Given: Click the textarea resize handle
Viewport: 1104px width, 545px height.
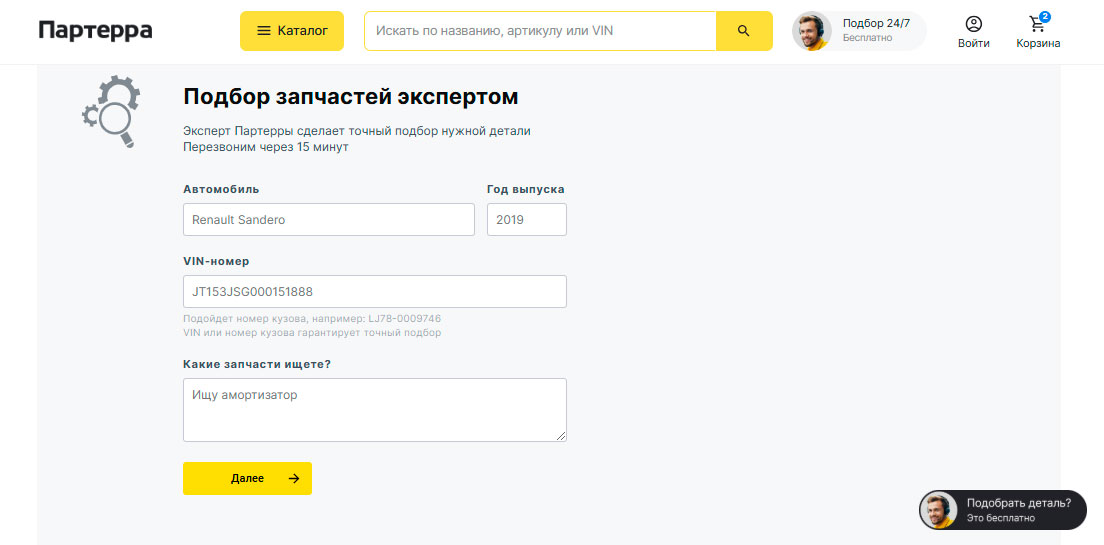Looking at the screenshot, I should point(560,436).
